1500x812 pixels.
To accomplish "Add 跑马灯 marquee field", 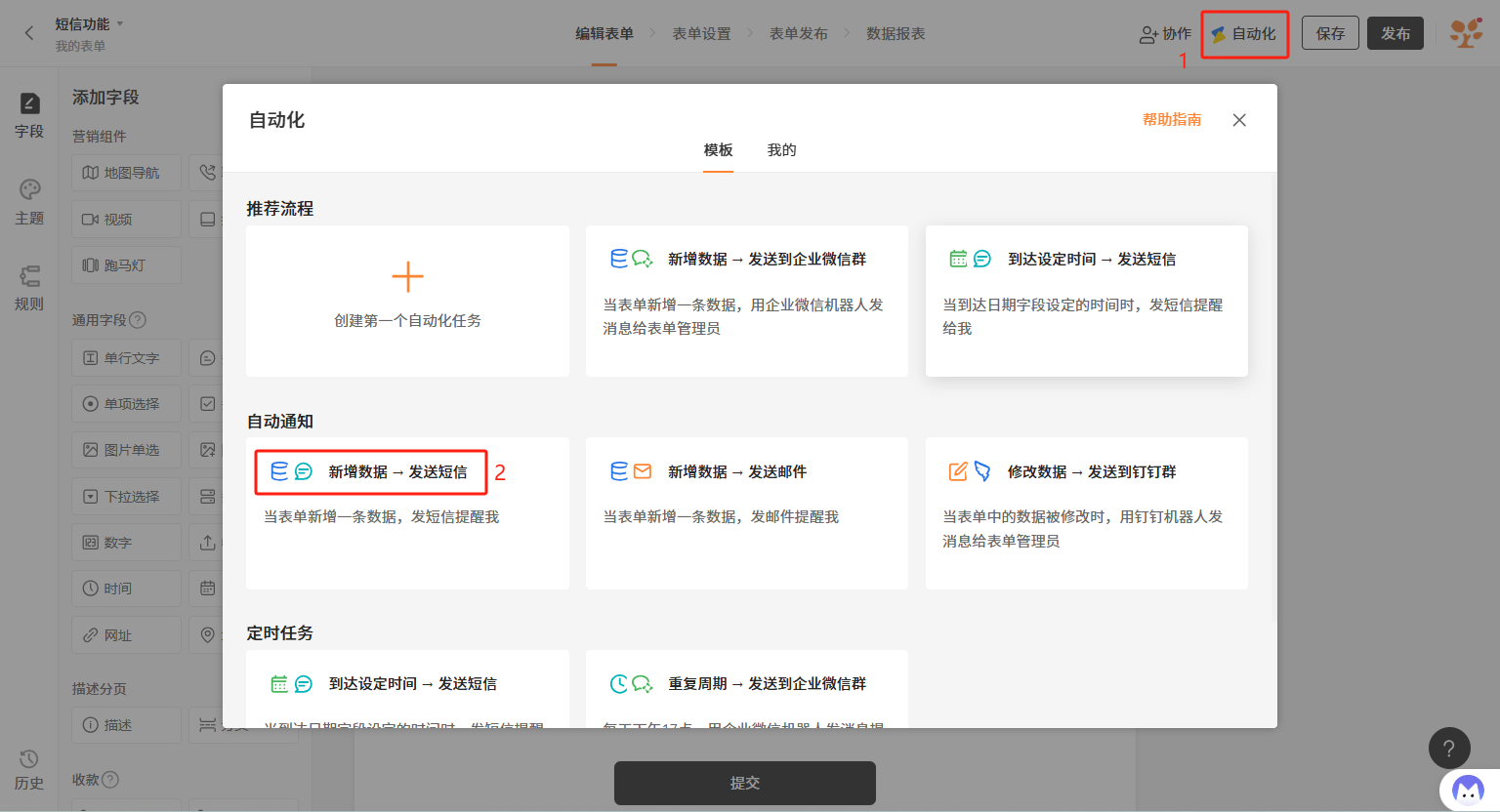I will pos(127,265).
